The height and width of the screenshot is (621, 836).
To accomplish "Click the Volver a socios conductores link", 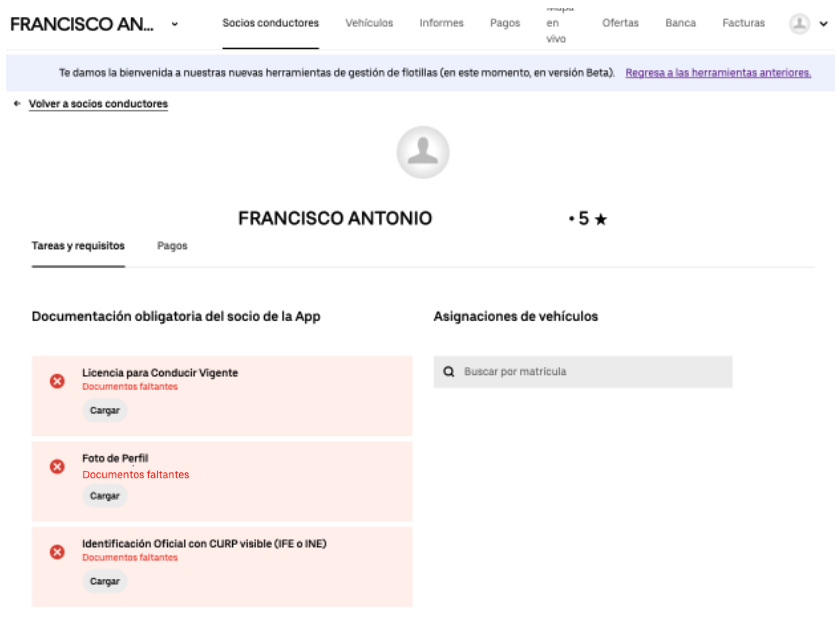I will [x=98, y=104].
